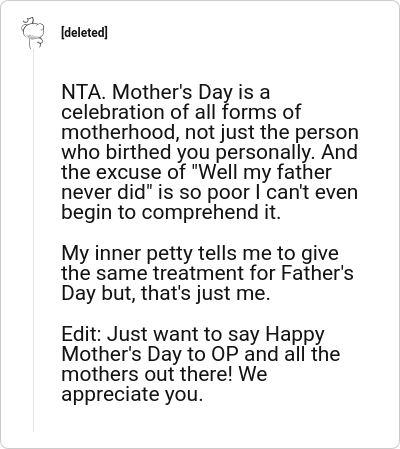The height and width of the screenshot is (449, 400).
Task: Click the word "Edit:" in the last paragraph
Action: (x=82, y=334)
